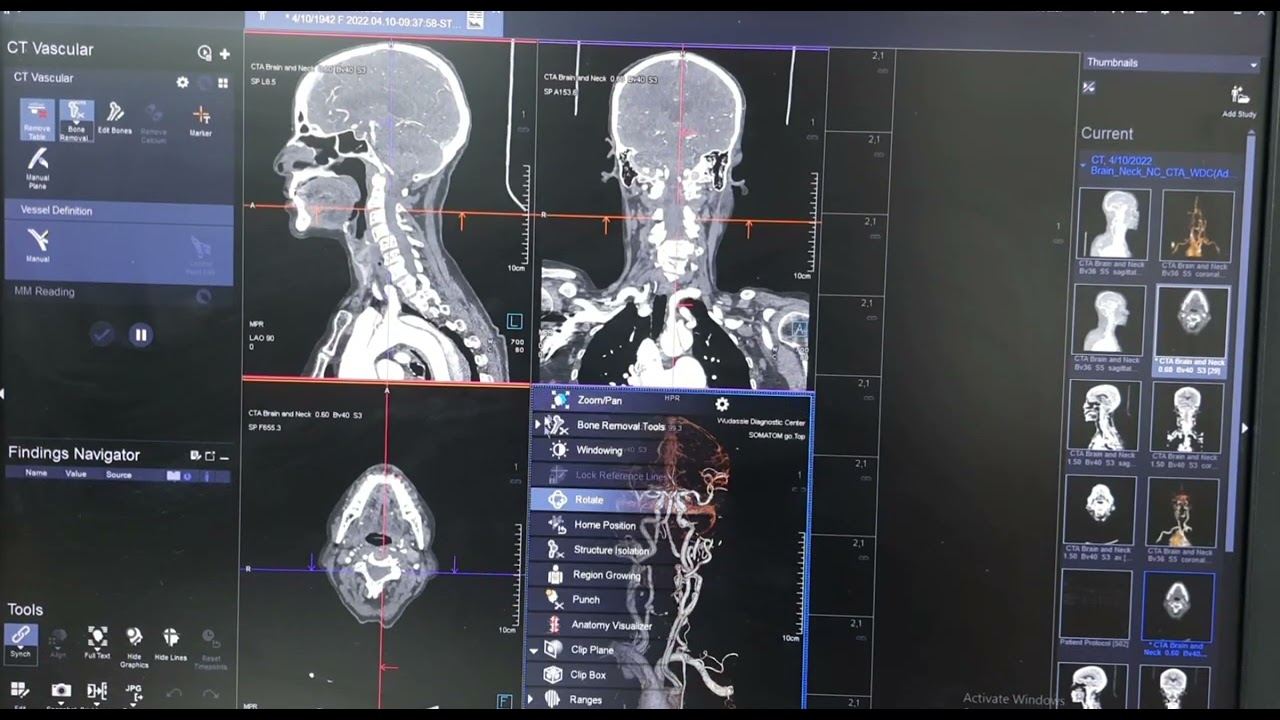Expand Bone Removal Tools submenu arrow
Image resolution: width=1280 pixels, height=720 pixels.
pyautogui.click(x=537, y=425)
